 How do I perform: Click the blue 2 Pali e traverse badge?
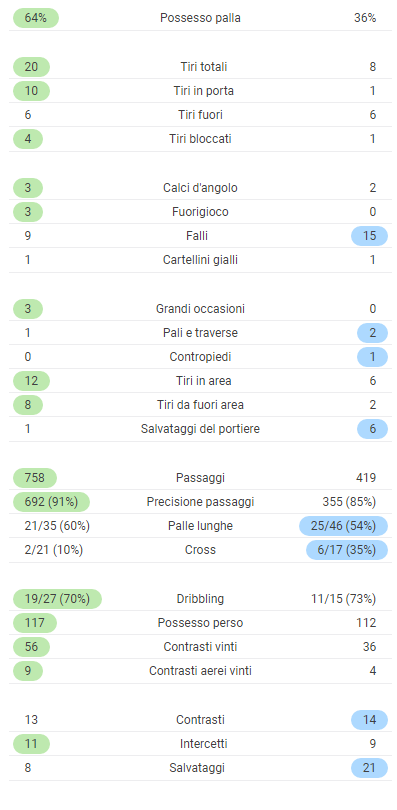pyautogui.click(x=372, y=333)
